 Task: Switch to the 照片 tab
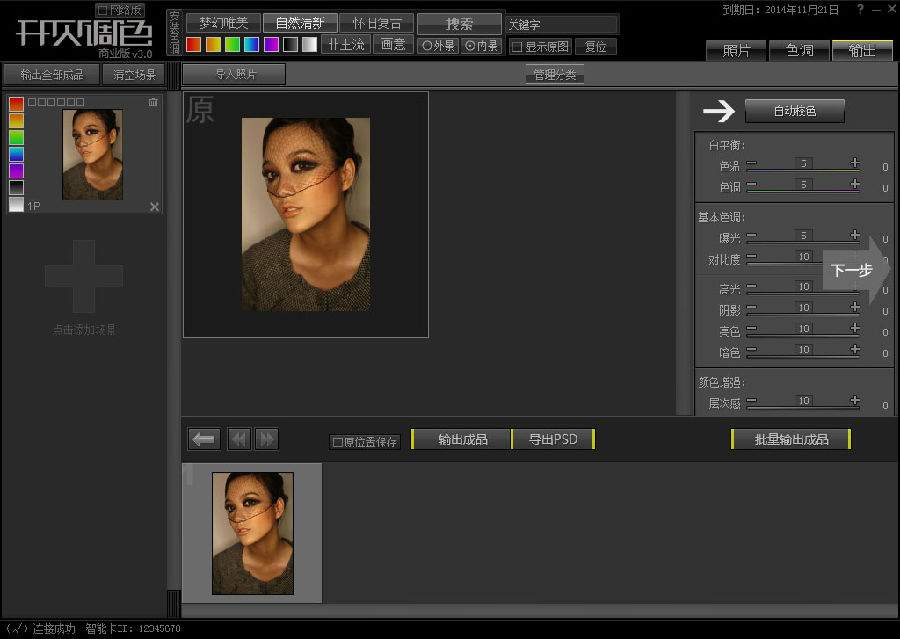point(736,50)
